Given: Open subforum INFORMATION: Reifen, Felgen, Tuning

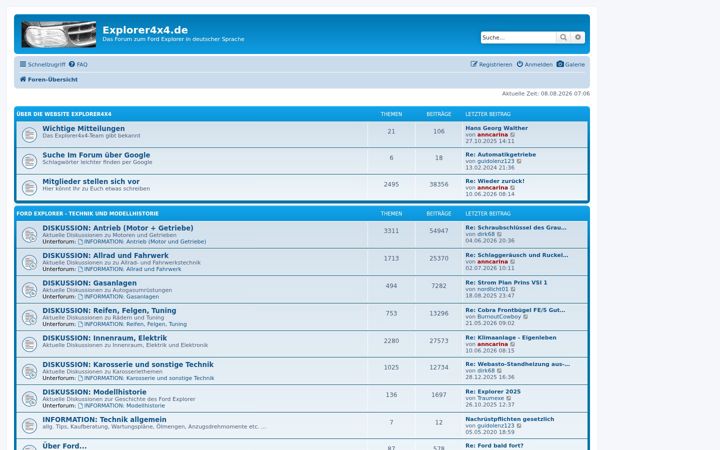Looking at the screenshot, I should point(132,324).
